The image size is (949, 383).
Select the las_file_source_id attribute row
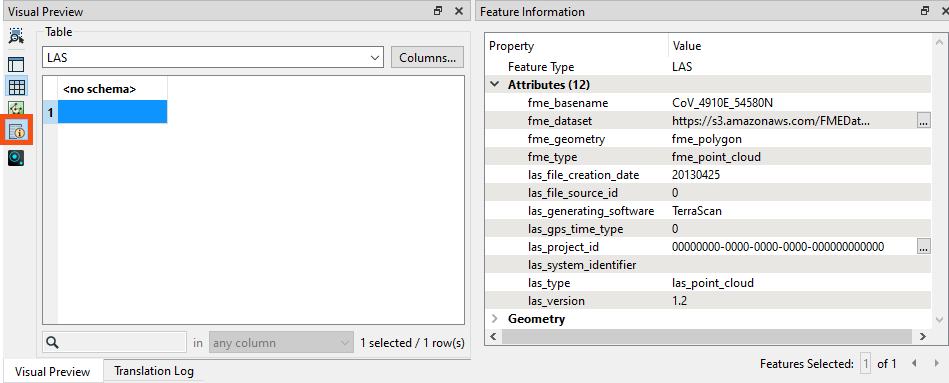click(708, 193)
